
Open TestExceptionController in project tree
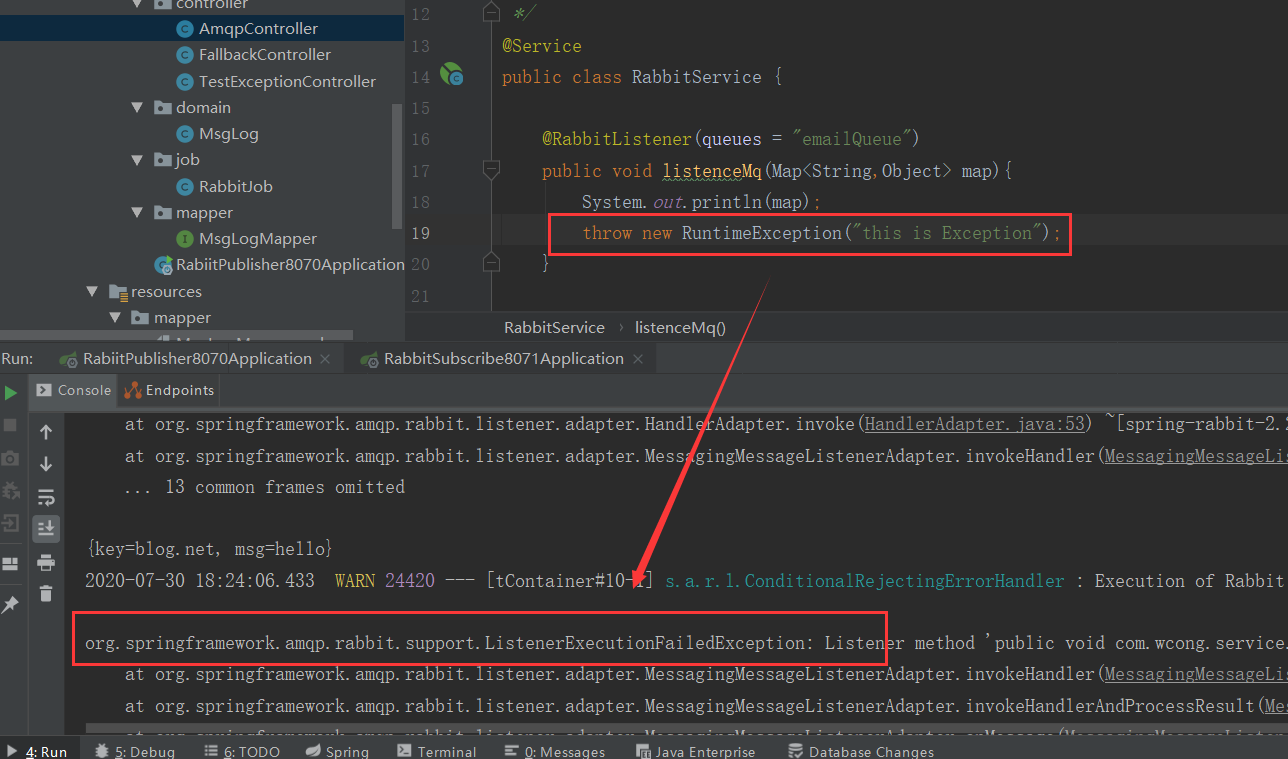287,82
